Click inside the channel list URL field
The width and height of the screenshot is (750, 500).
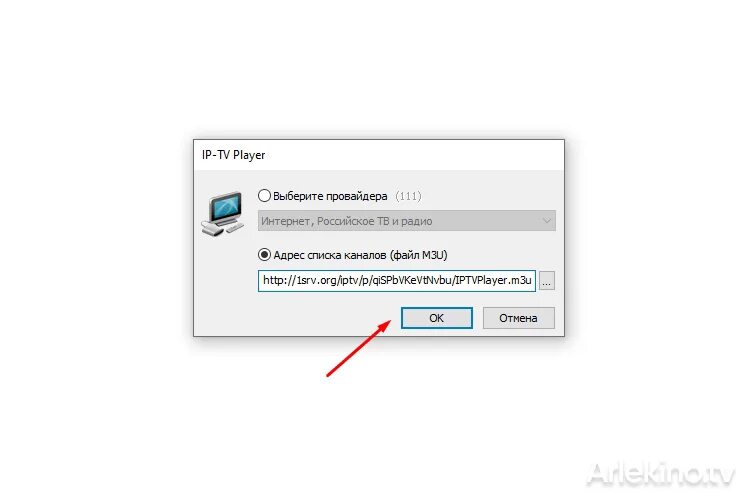coord(397,281)
